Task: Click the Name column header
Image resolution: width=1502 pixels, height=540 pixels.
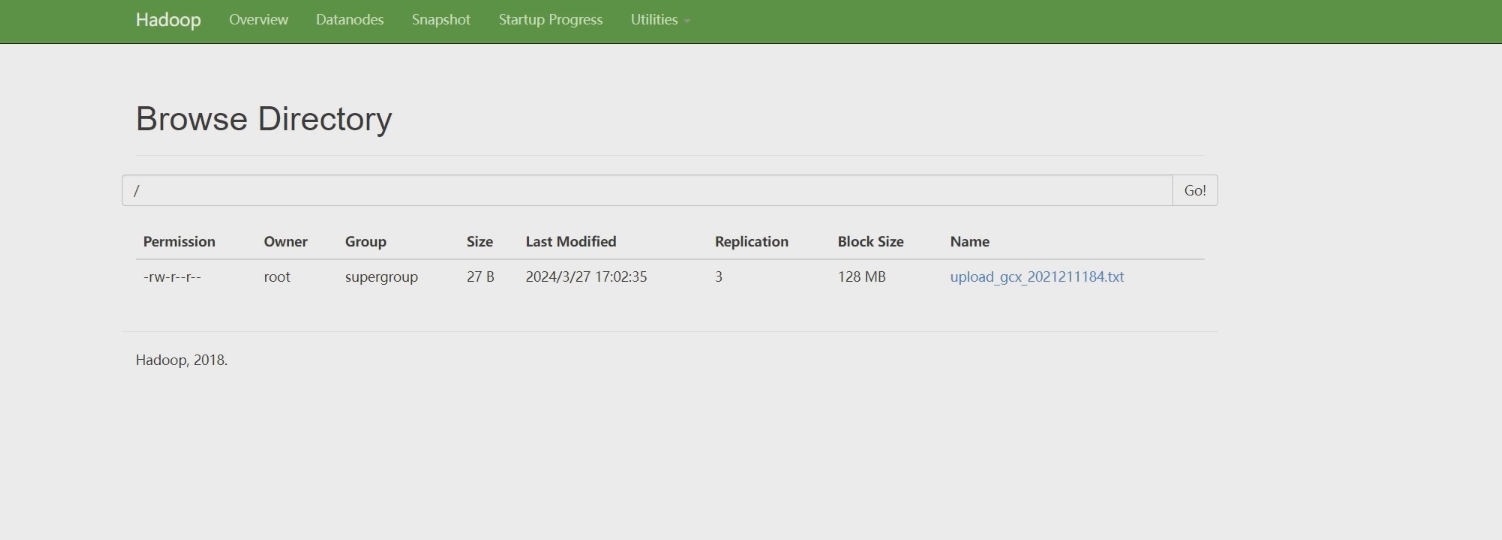Action: click(970, 242)
